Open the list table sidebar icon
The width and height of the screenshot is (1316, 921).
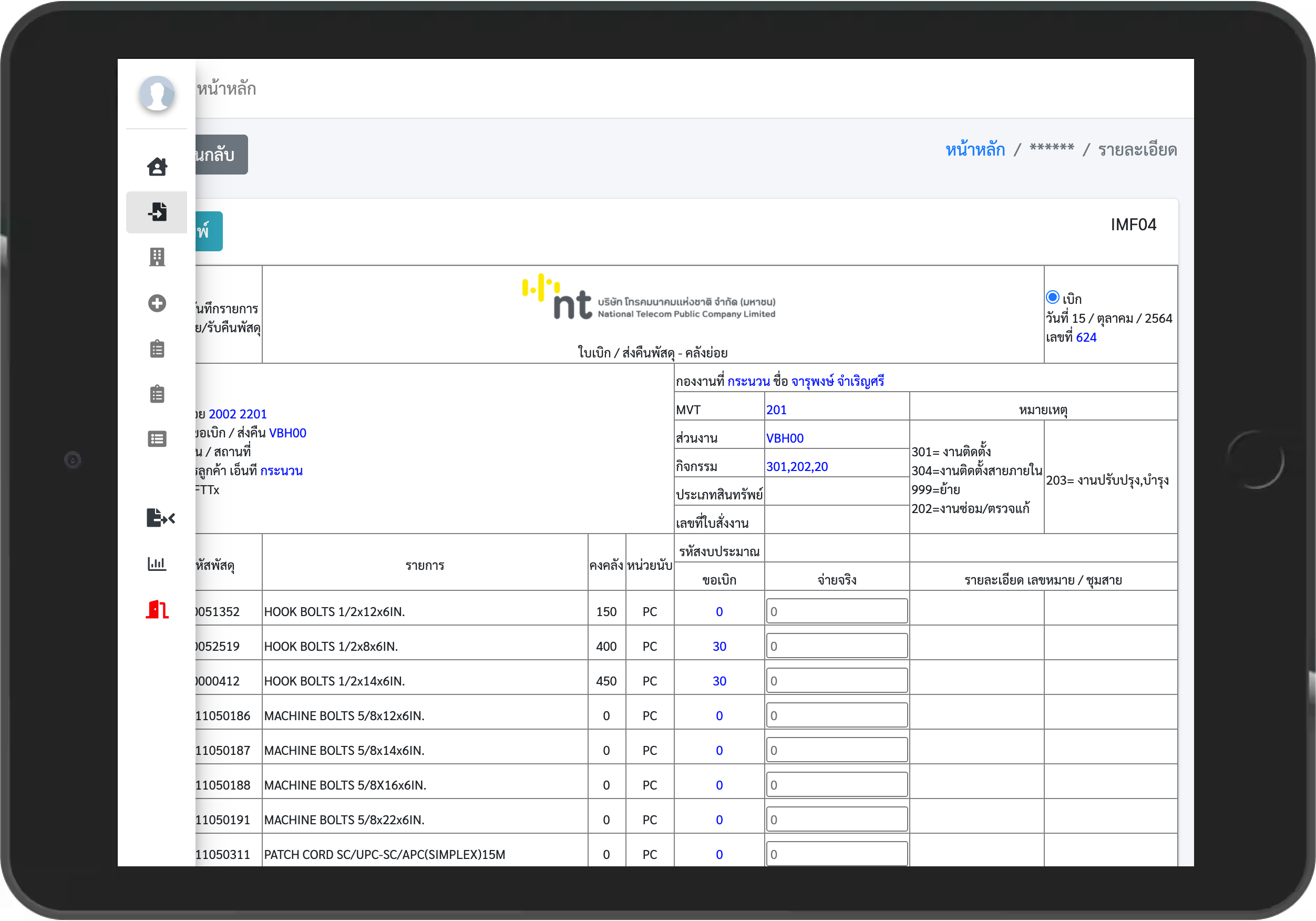157,439
